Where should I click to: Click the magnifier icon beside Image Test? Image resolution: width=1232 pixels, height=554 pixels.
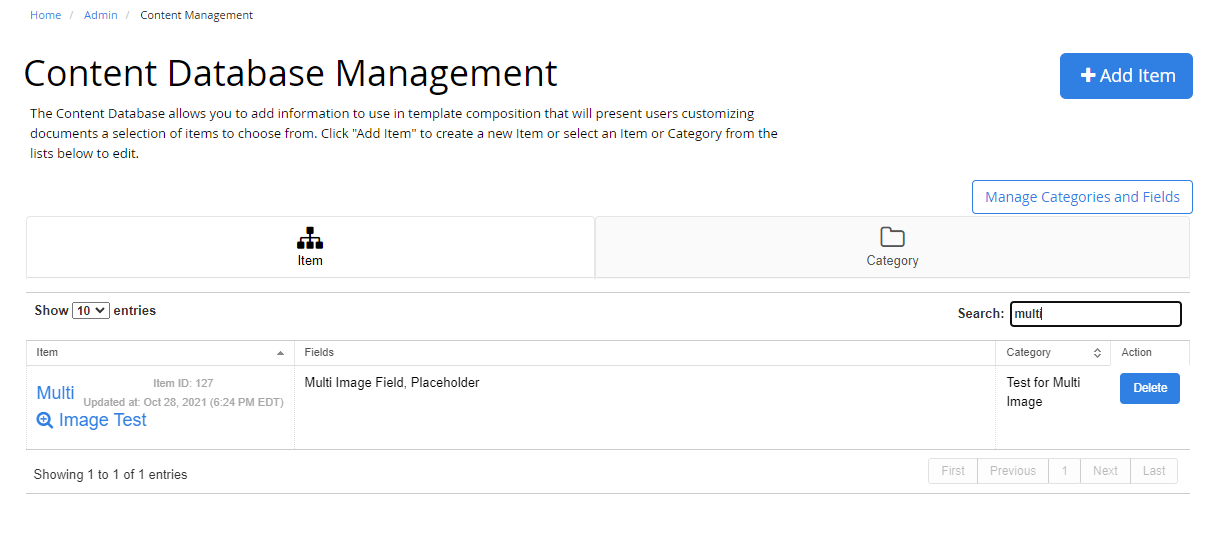[45, 420]
